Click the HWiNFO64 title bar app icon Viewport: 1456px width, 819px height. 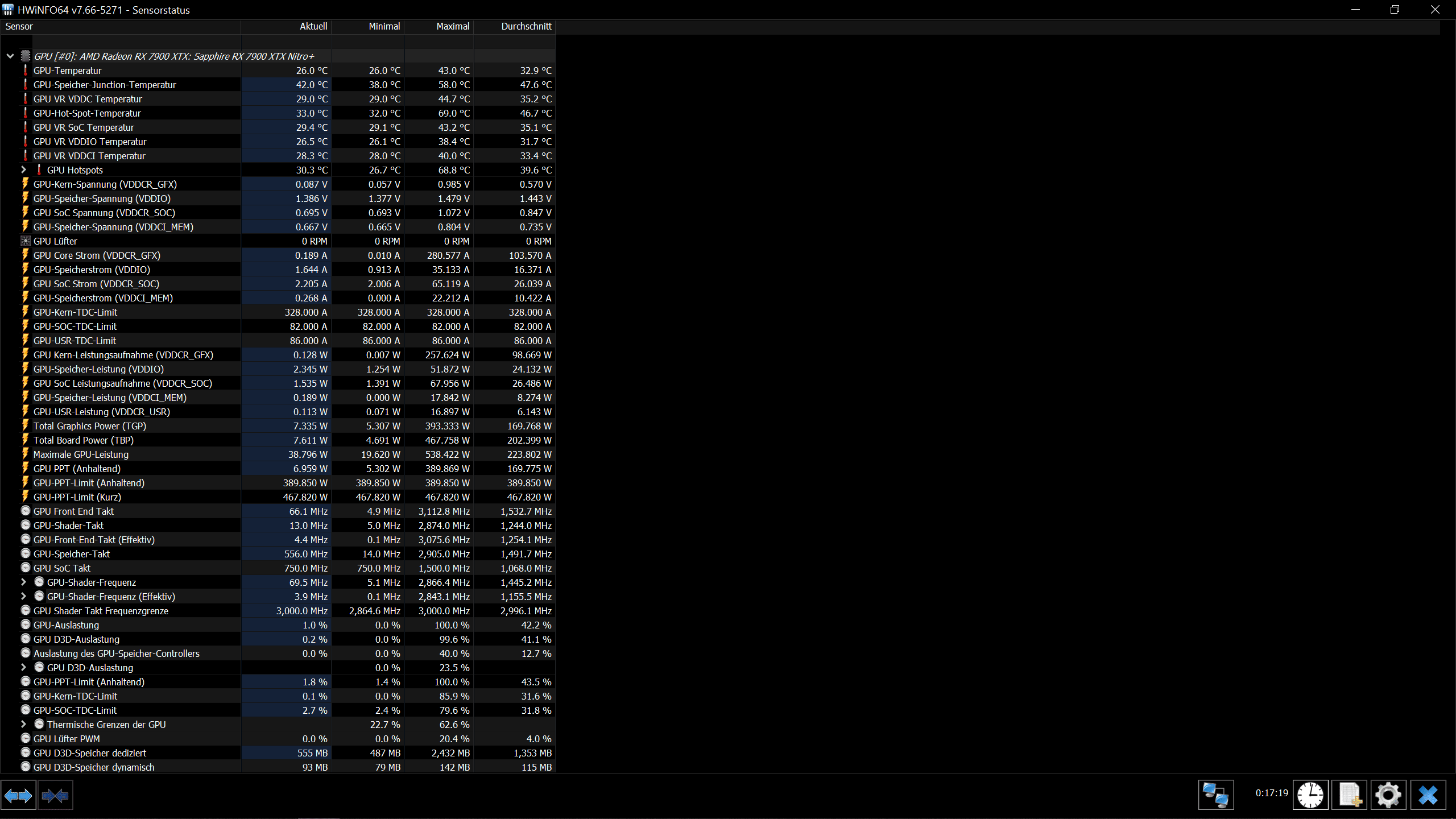8,10
